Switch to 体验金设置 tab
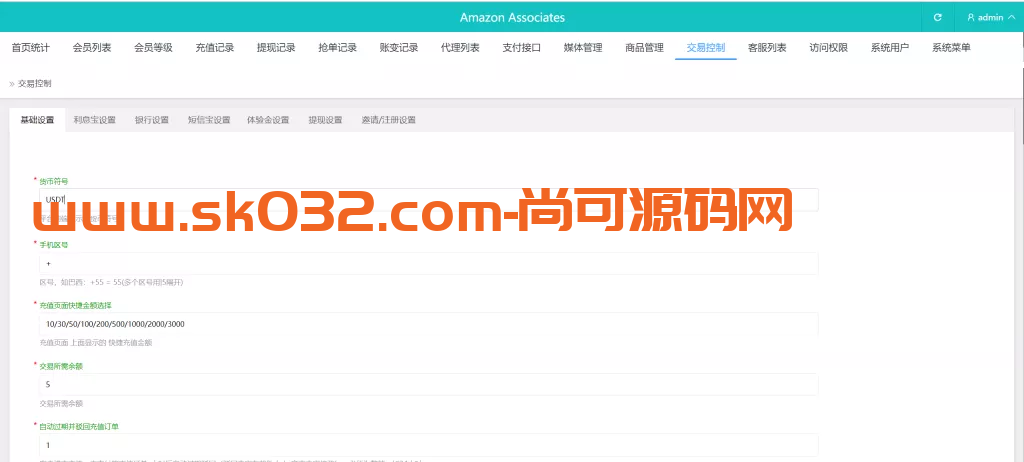The height and width of the screenshot is (462, 1024). [268, 120]
